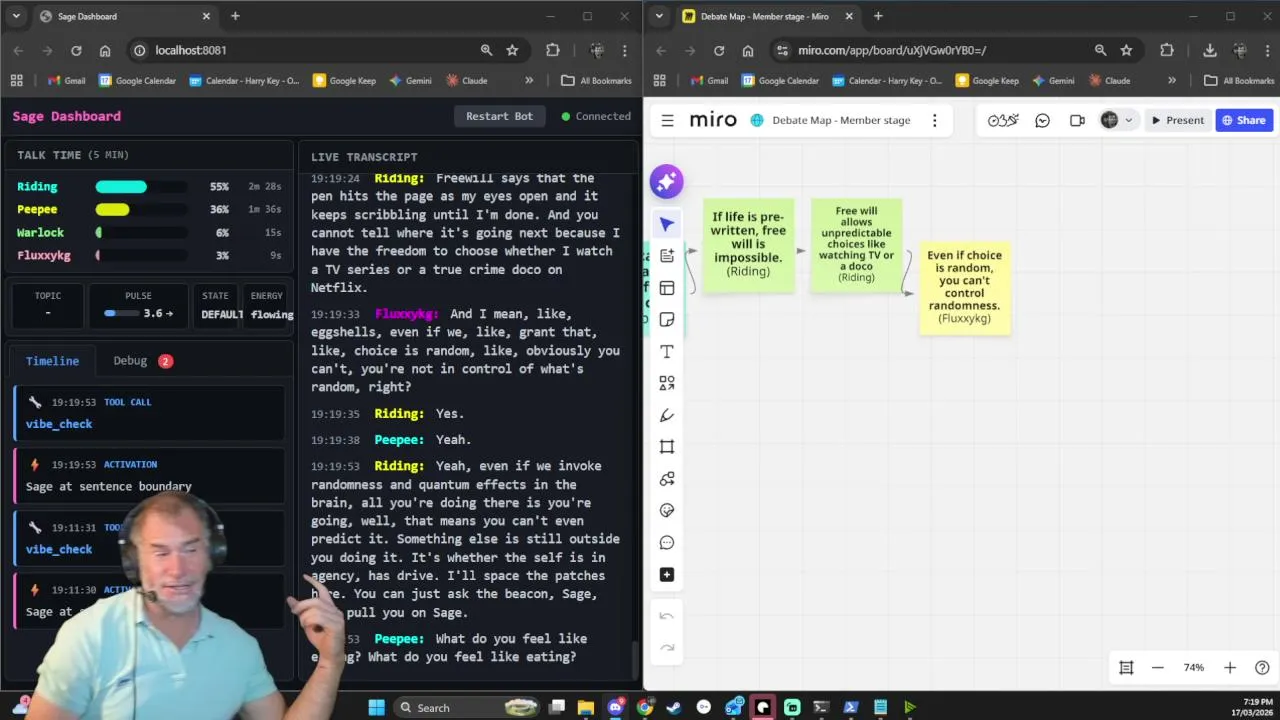The image size is (1280, 720).
Task: Select sticky 'Even if choice is random'
Action: (964, 287)
